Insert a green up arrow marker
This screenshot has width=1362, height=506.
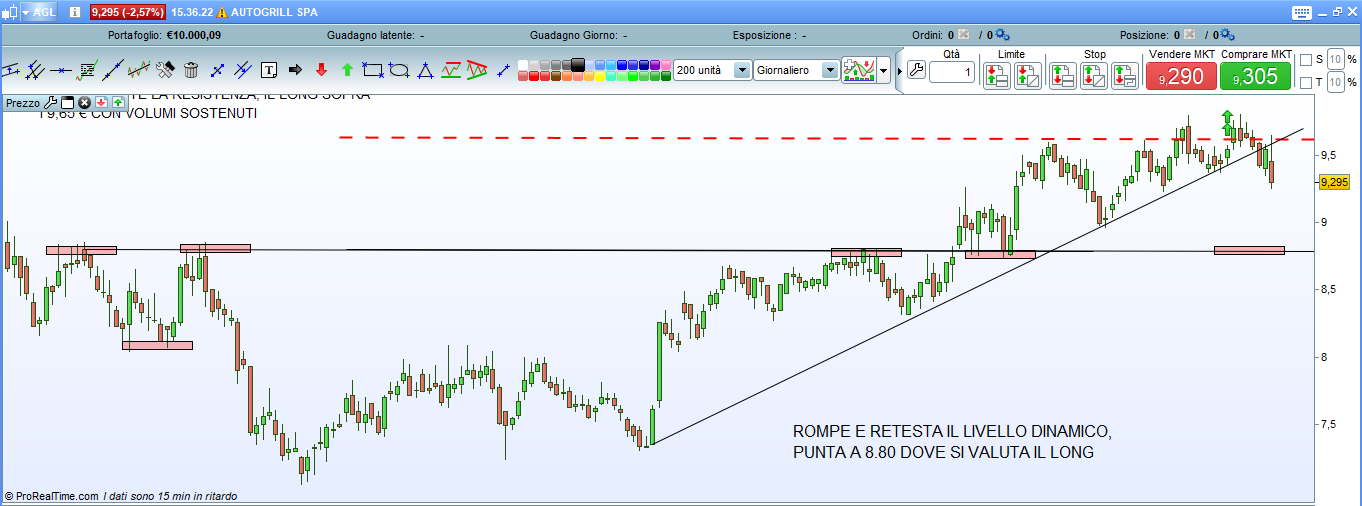347,70
